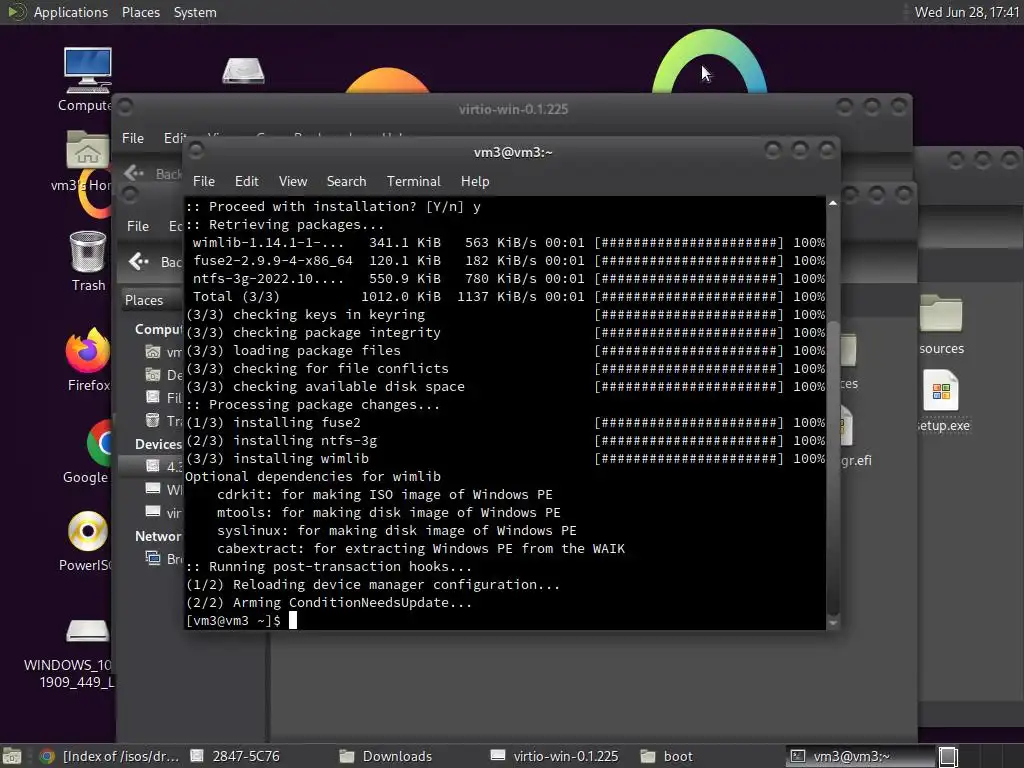
Task: Click the Back arrow in the virtio-win window
Action: (x=134, y=172)
